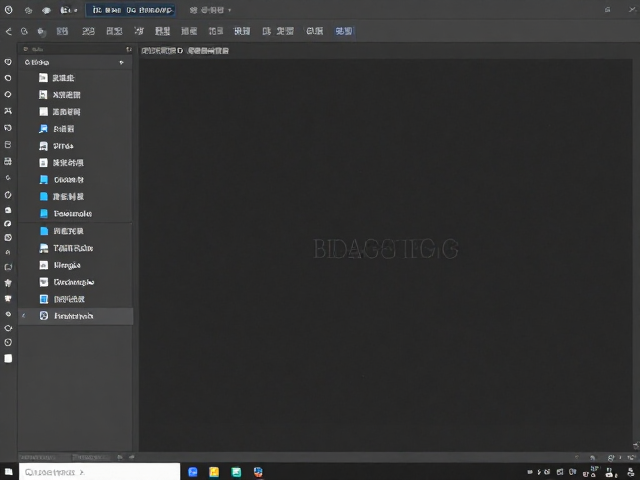Open the dropdown arrow in the top title bar
Viewport: 640px width, 480px height.
pos(229,10)
